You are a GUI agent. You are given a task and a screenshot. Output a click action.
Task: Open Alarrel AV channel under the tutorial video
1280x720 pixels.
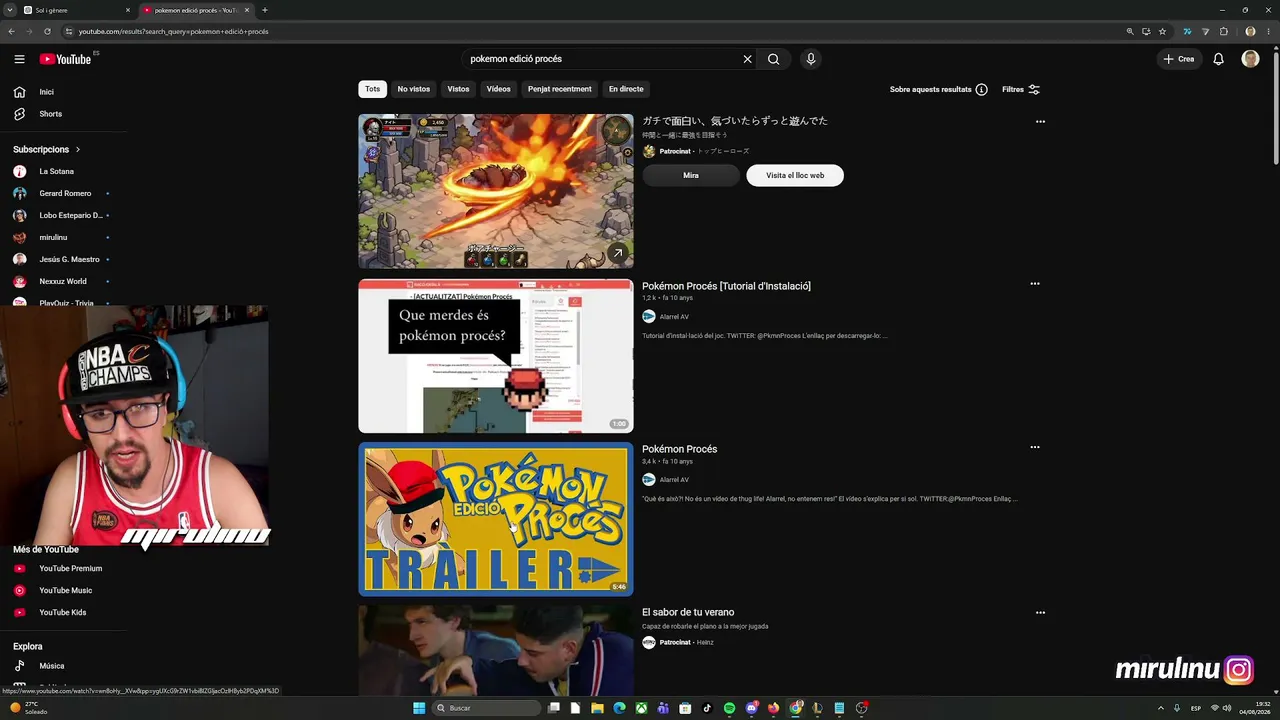point(674,316)
